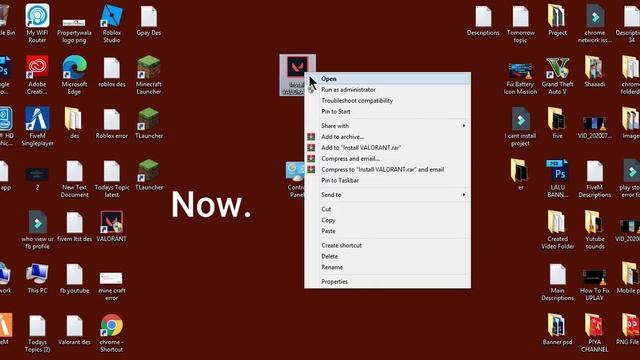640x360 pixels.
Task: Select Tomorrow topic file icon
Action: pos(520,17)
